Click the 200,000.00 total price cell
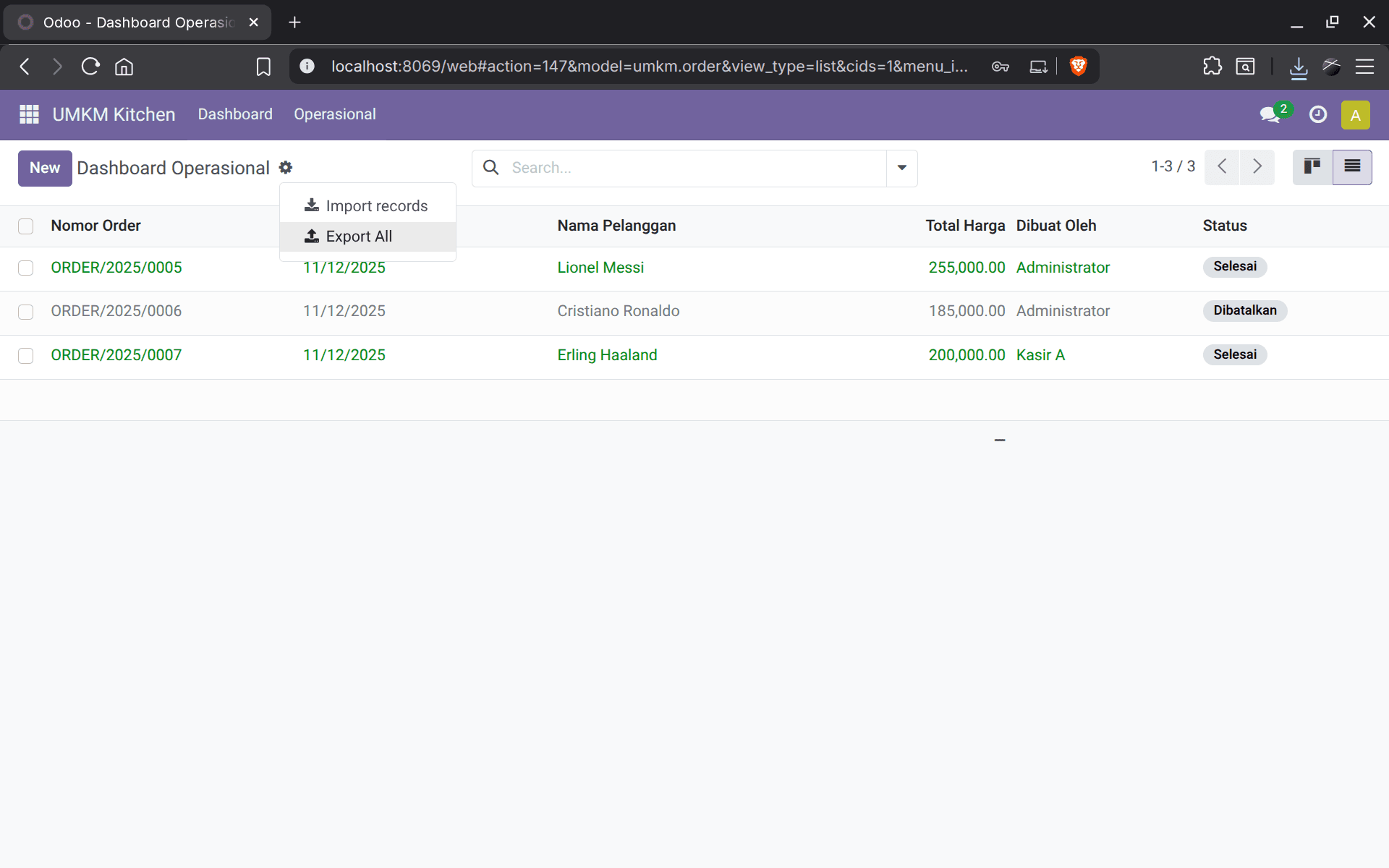The width and height of the screenshot is (1389, 868). click(967, 355)
